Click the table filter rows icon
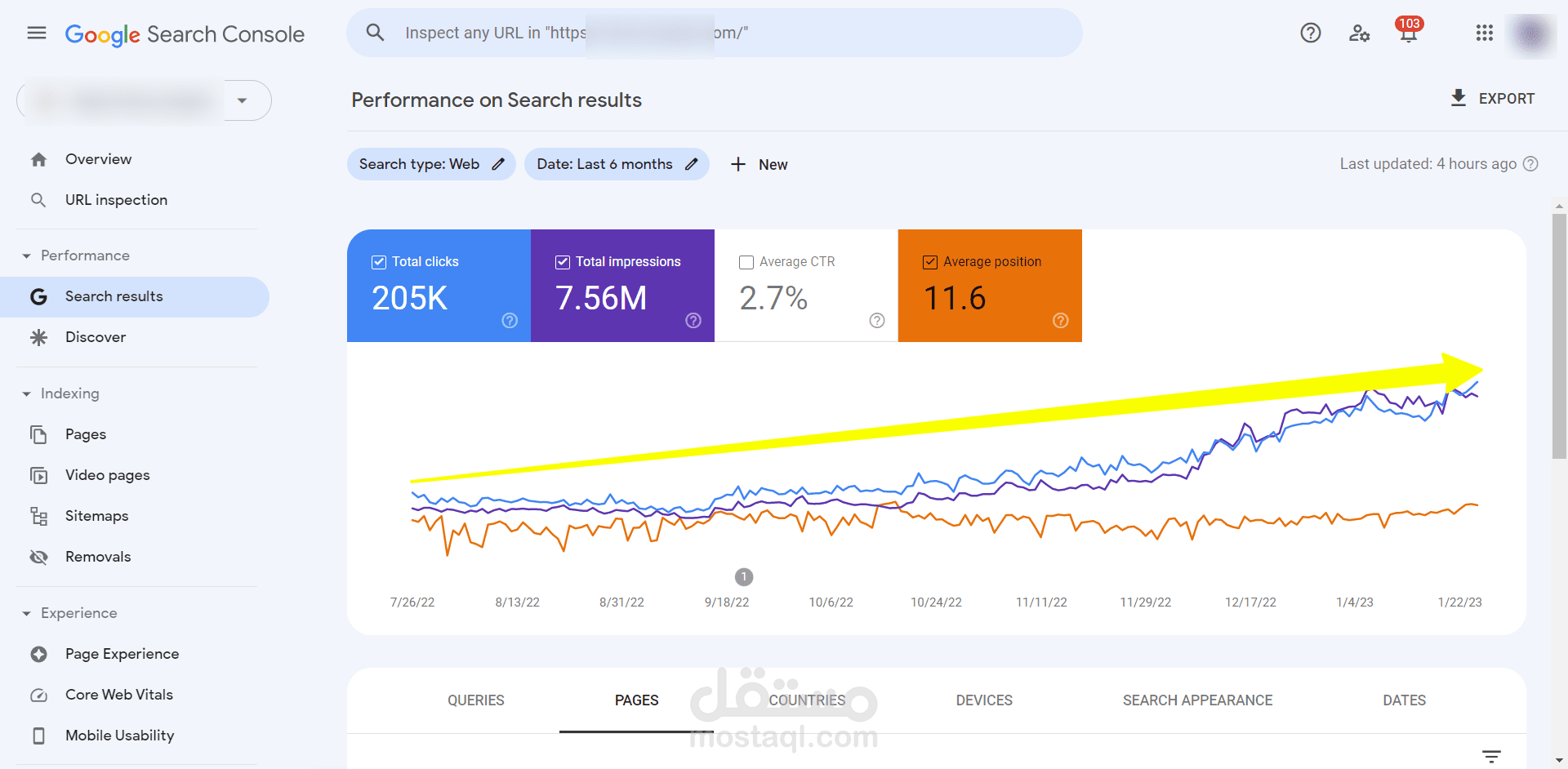The image size is (1568, 769). tap(1491, 756)
